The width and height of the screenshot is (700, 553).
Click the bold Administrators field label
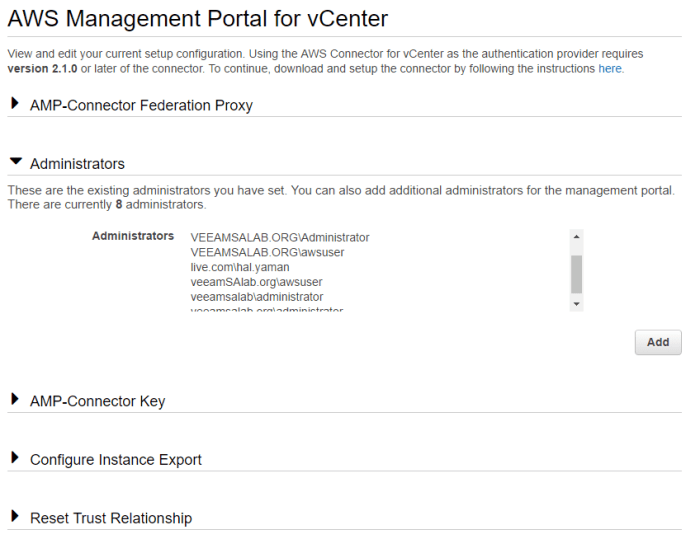[133, 236]
